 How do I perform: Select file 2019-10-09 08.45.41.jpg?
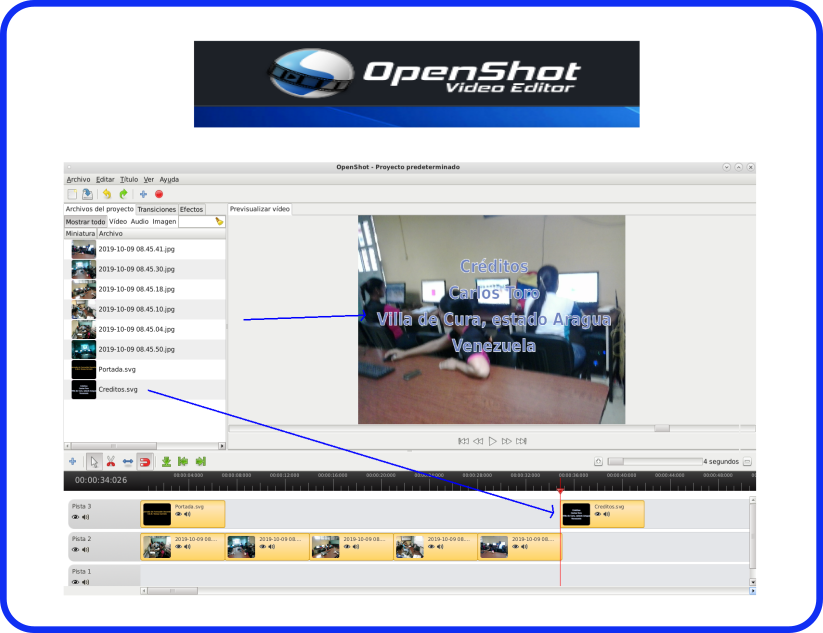pos(145,249)
